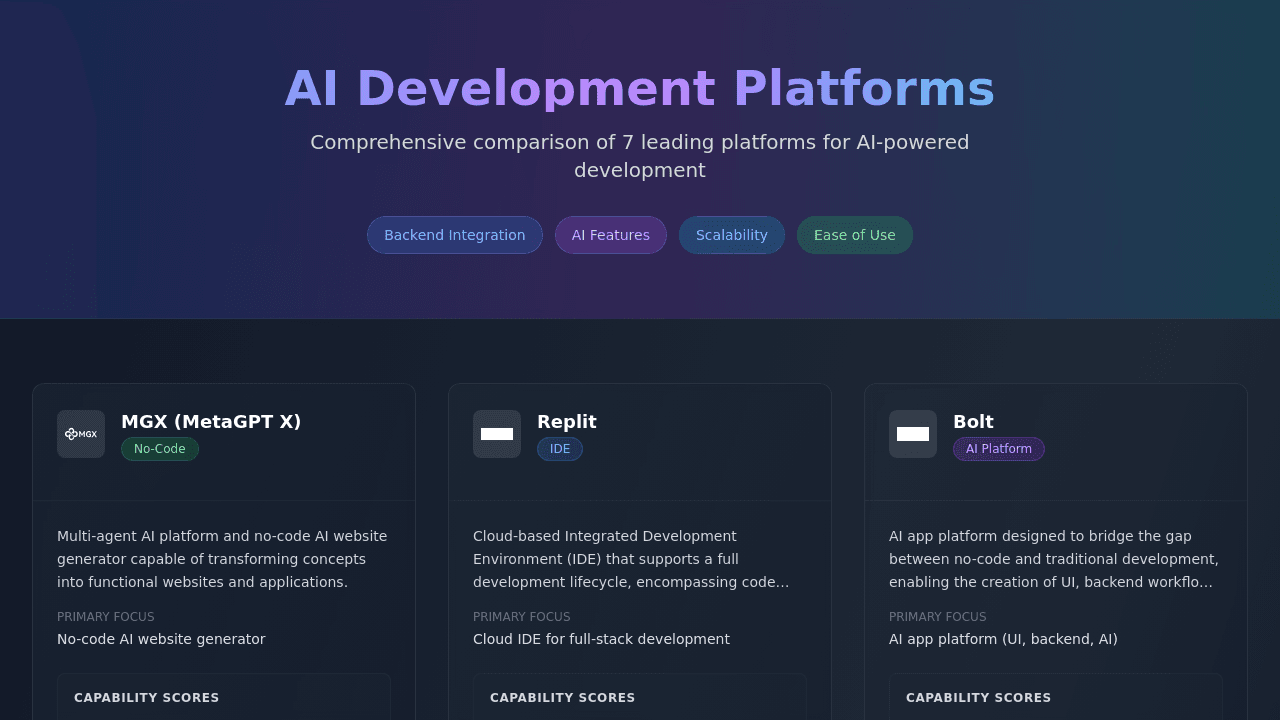
Task: Click MGX's 'No-code AI website generator' focus text
Action: [161, 639]
